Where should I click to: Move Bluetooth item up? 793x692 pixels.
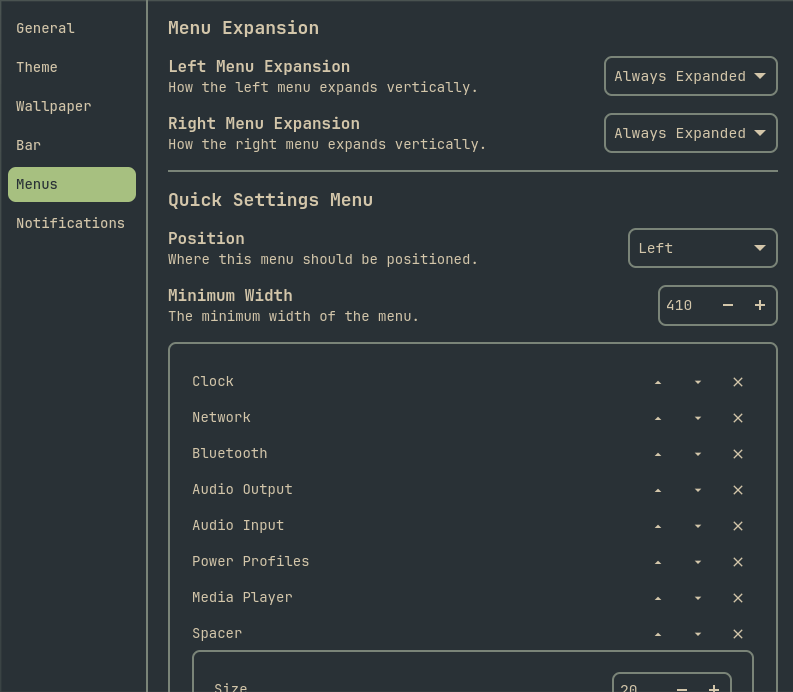point(658,454)
